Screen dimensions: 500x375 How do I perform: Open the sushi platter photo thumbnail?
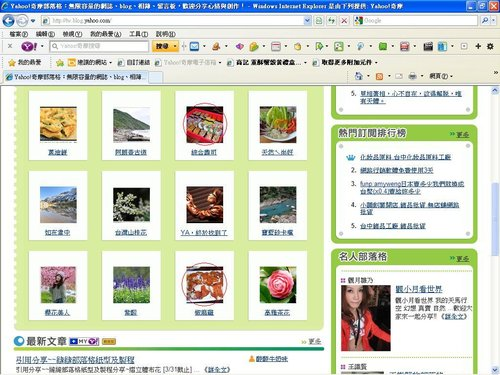click(205, 125)
